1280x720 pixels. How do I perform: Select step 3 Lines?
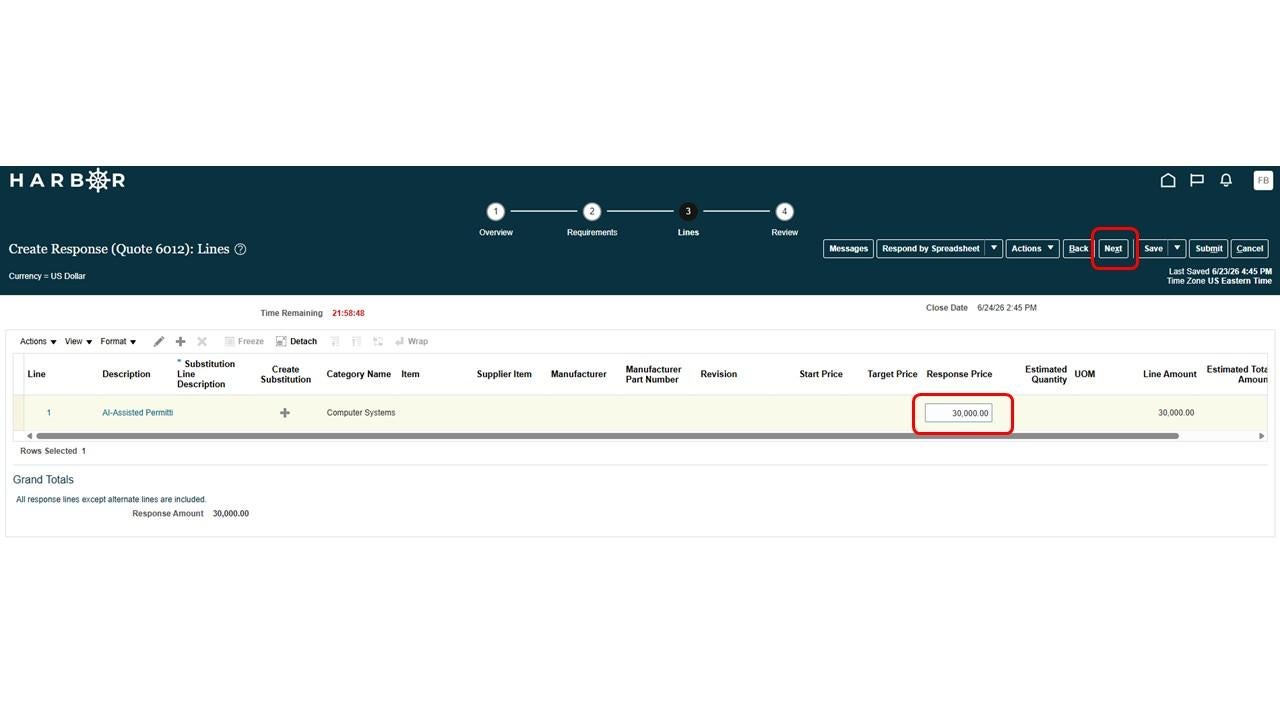click(688, 211)
